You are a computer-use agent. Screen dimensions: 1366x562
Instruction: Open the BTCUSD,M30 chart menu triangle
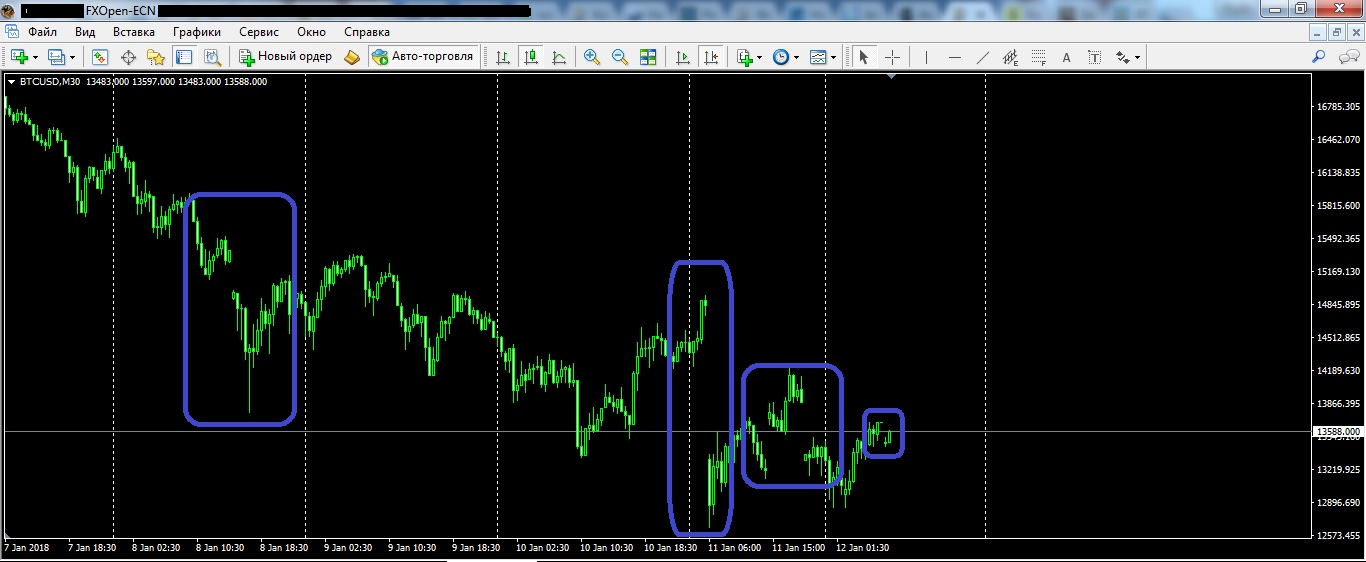point(11,82)
